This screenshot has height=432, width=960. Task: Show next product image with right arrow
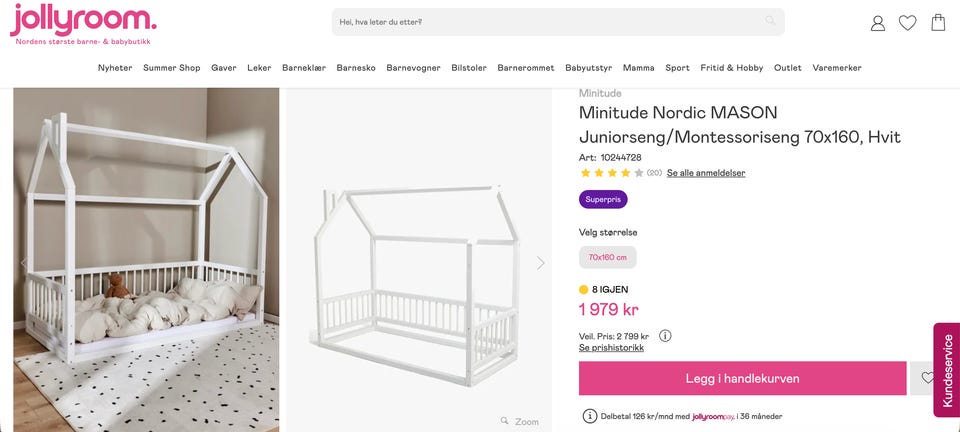point(541,263)
